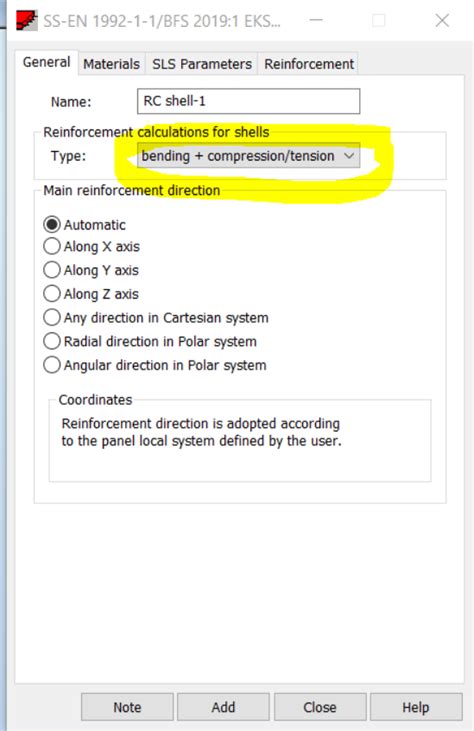Click the Add button

pyautogui.click(x=223, y=707)
